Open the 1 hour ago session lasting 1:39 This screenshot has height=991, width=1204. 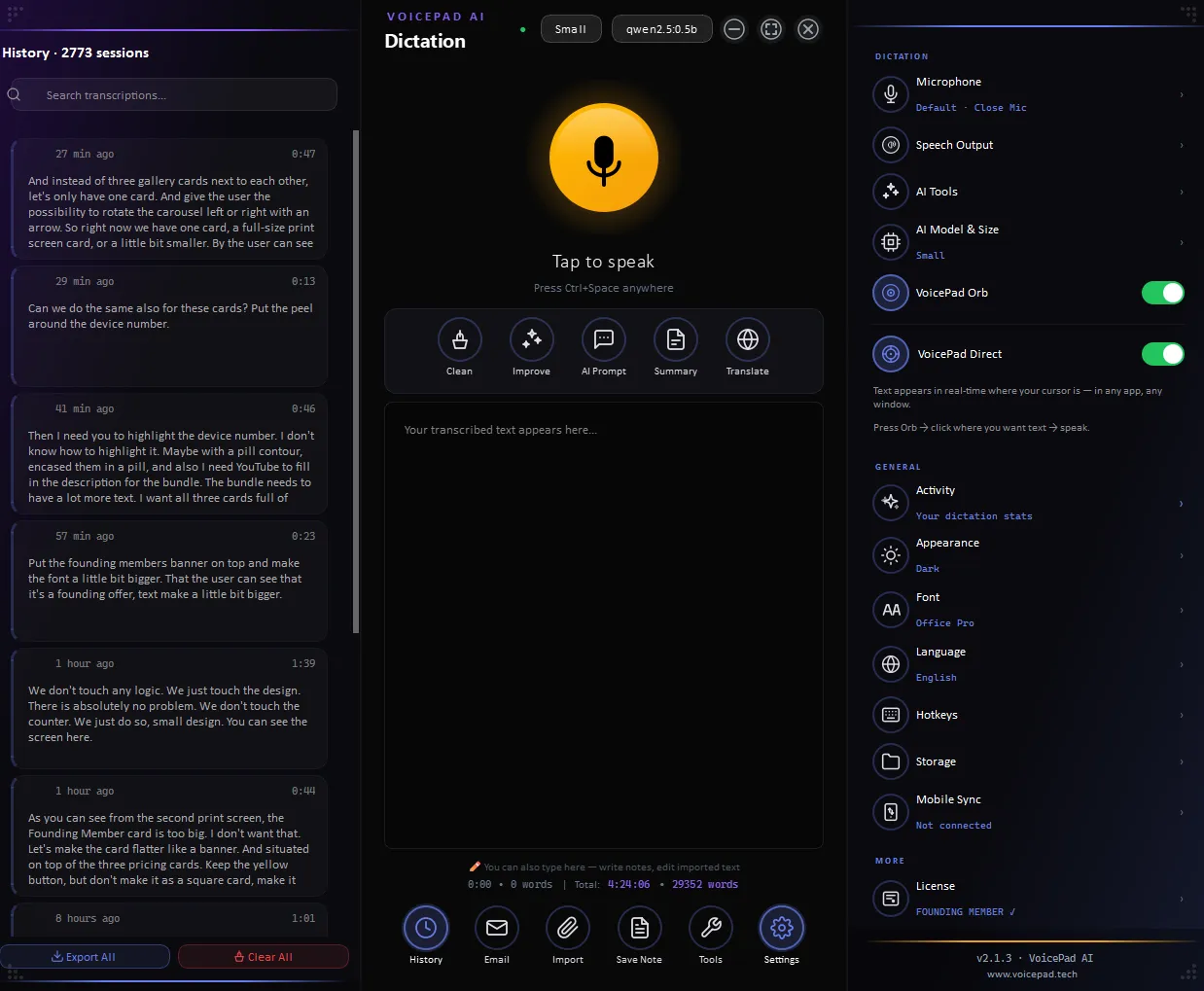pyautogui.click(x=169, y=708)
